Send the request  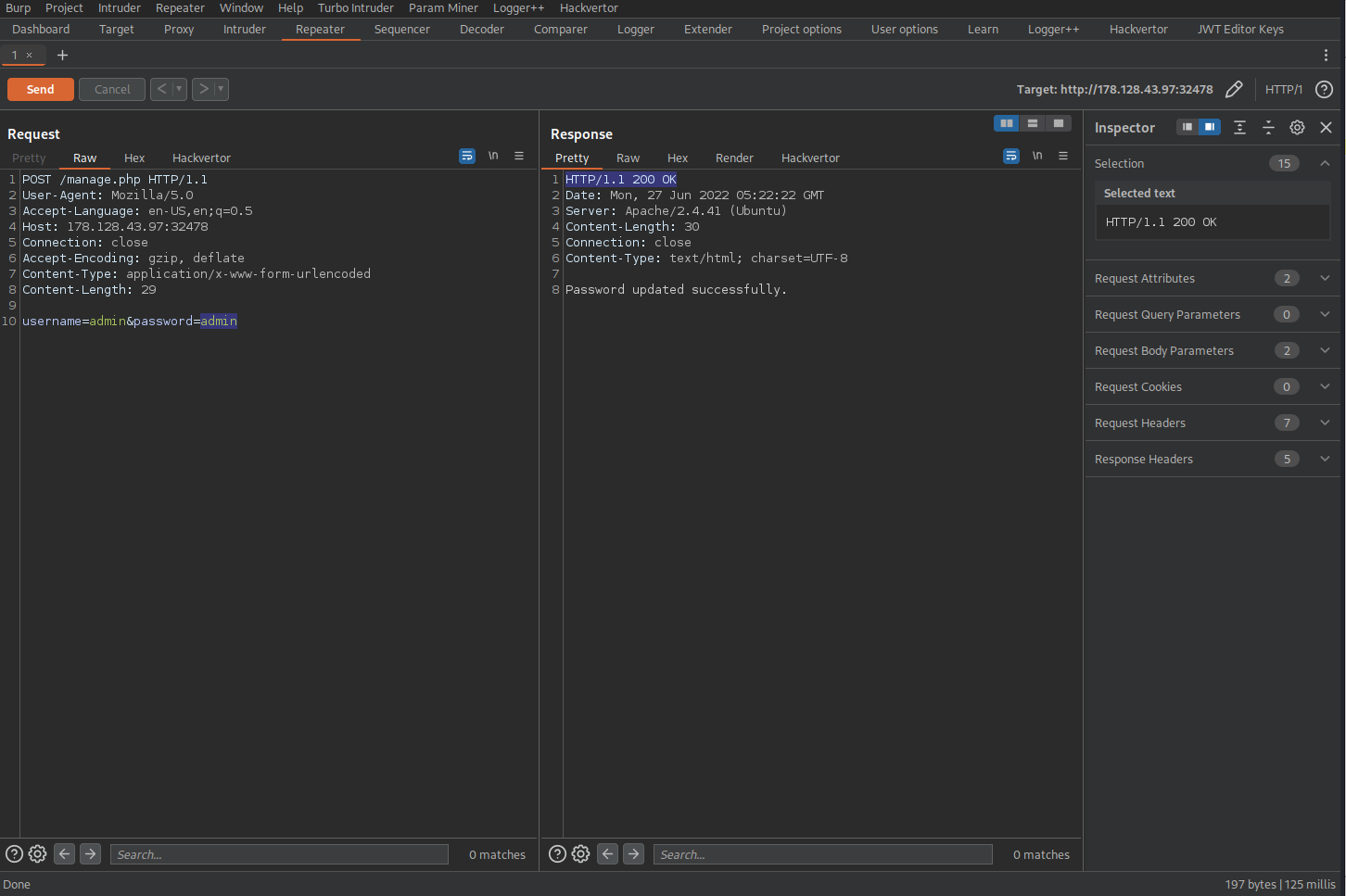click(x=40, y=89)
